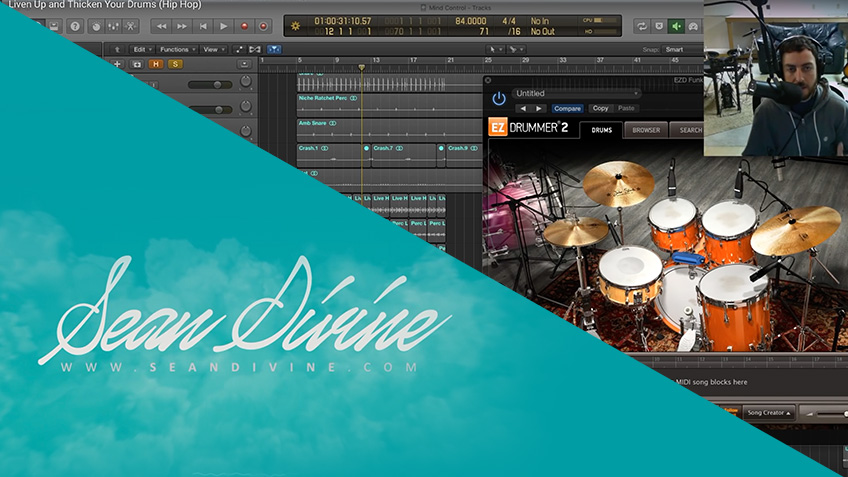
Task: Click the floor tom in EZdrummer kit
Action: [x=734, y=306]
